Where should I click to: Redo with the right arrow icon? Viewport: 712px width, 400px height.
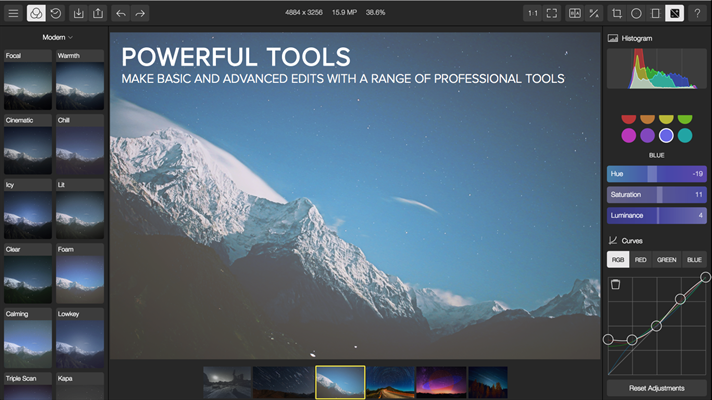point(140,13)
